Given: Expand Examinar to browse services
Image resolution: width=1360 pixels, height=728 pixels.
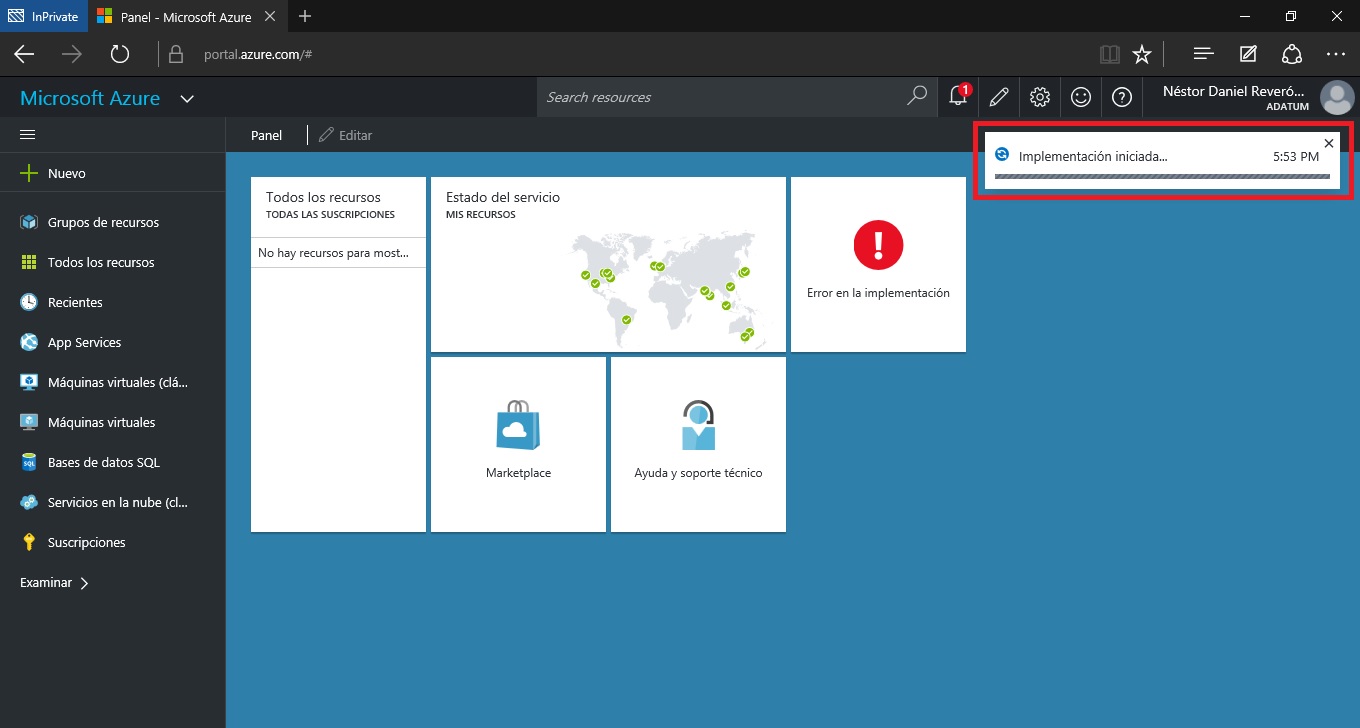Looking at the screenshot, I should point(54,583).
